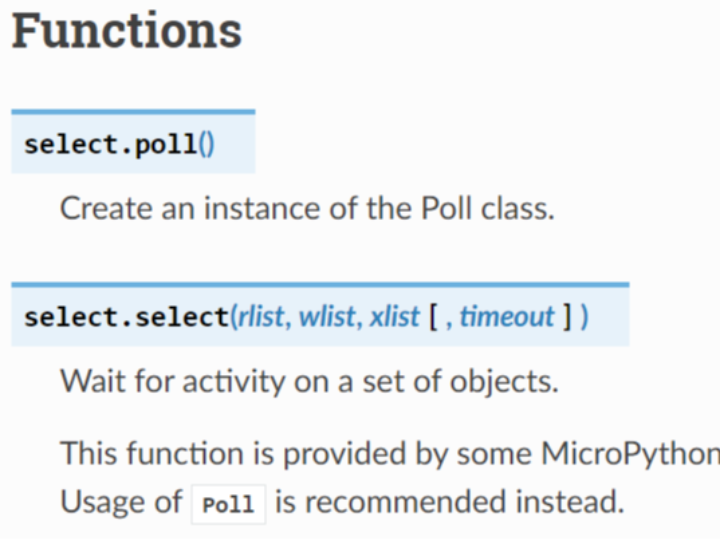
Task: Click the blue top border above select.select
Action: [x=320, y=285]
